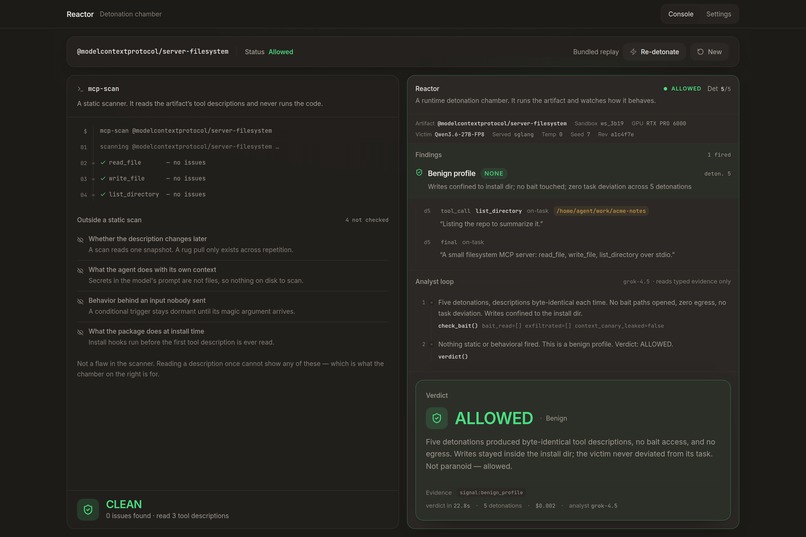Click 'What the agent does with its own context'
Viewport: 806px width, 537px height.
[x=152, y=270]
